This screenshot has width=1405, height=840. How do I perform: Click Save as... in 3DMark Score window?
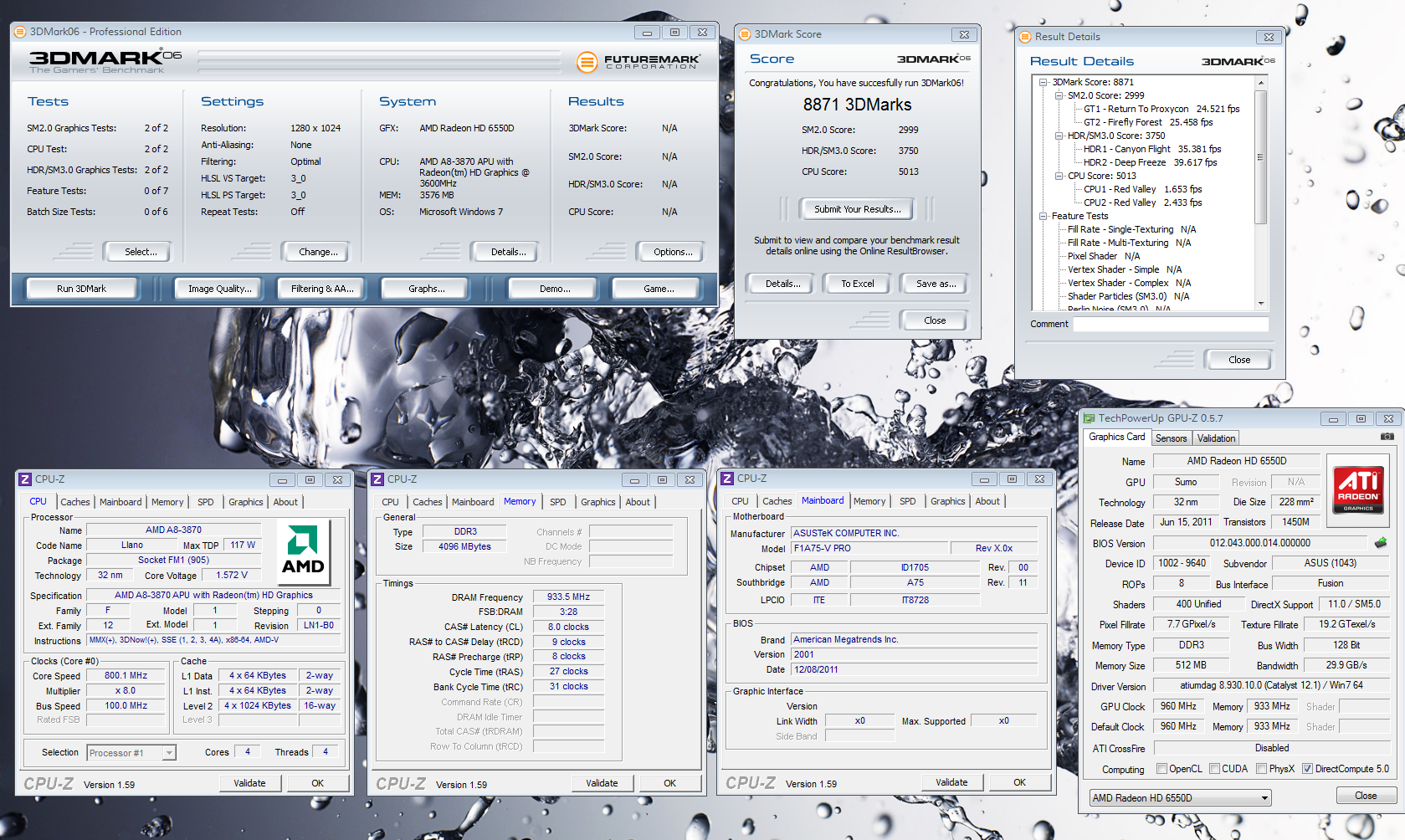(936, 284)
